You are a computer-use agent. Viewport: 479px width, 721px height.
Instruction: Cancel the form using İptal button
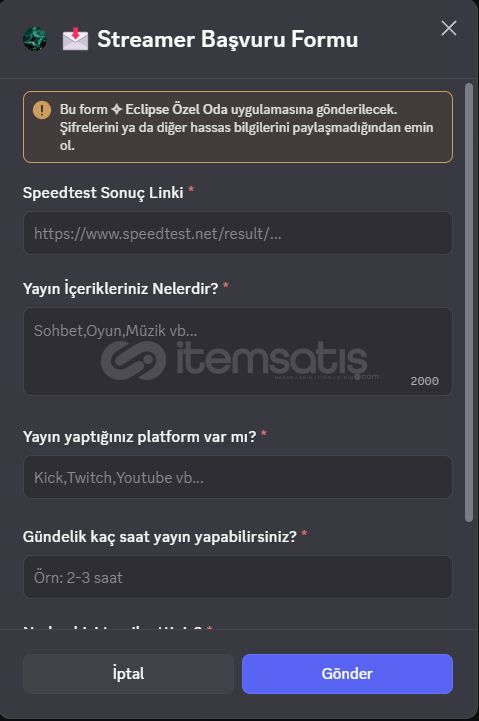pyautogui.click(x=128, y=674)
